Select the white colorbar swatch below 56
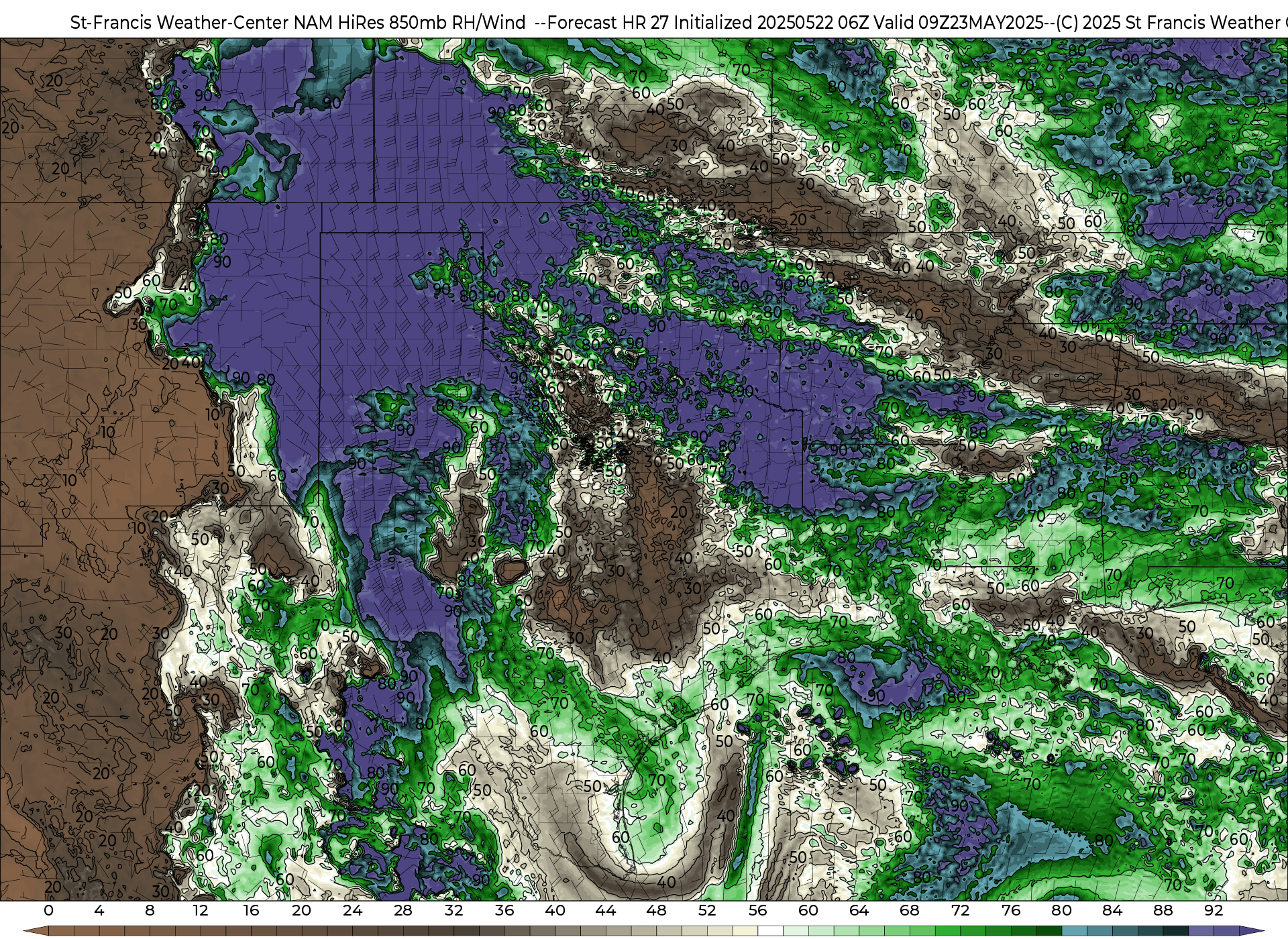The width and height of the screenshot is (1288, 939). tap(770, 931)
